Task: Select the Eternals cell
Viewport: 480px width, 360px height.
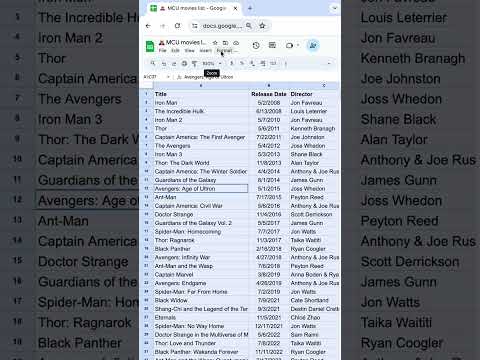Action: pyautogui.click(x=201, y=317)
